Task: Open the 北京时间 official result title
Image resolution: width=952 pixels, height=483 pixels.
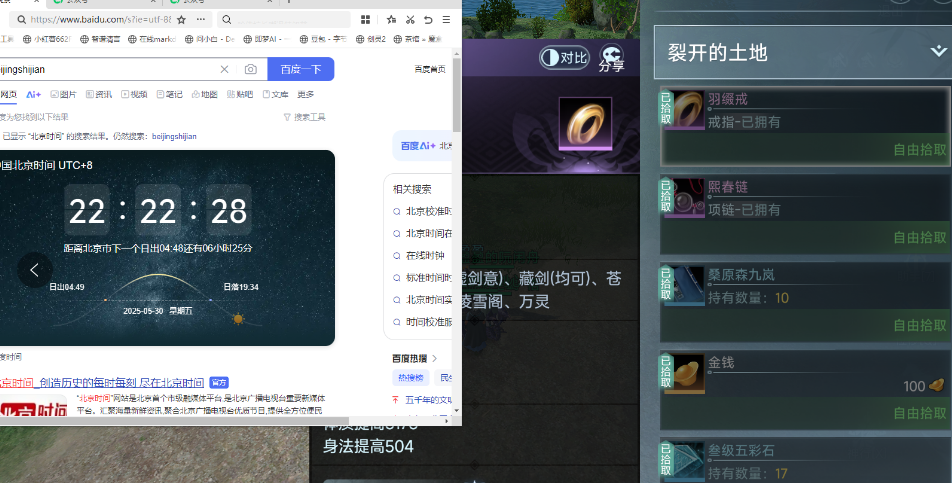Action: (x=102, y=382)
